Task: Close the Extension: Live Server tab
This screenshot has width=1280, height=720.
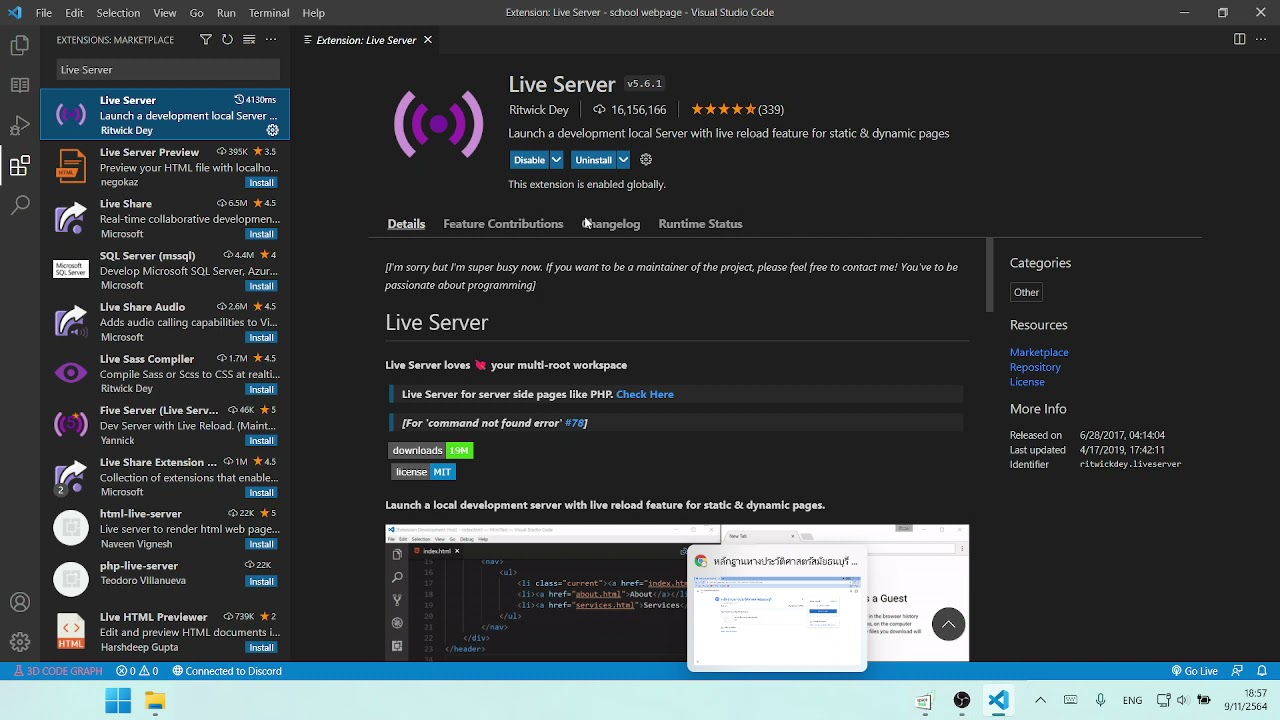Action: coord(428,40)
